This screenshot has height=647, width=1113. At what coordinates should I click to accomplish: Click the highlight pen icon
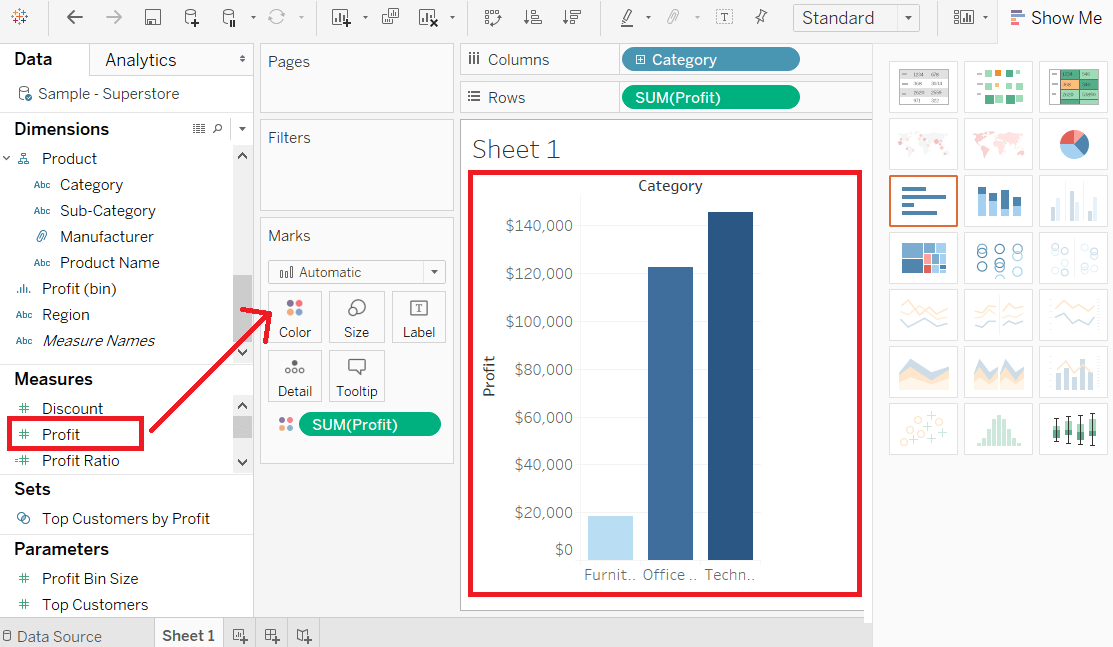tap(627, 18)
